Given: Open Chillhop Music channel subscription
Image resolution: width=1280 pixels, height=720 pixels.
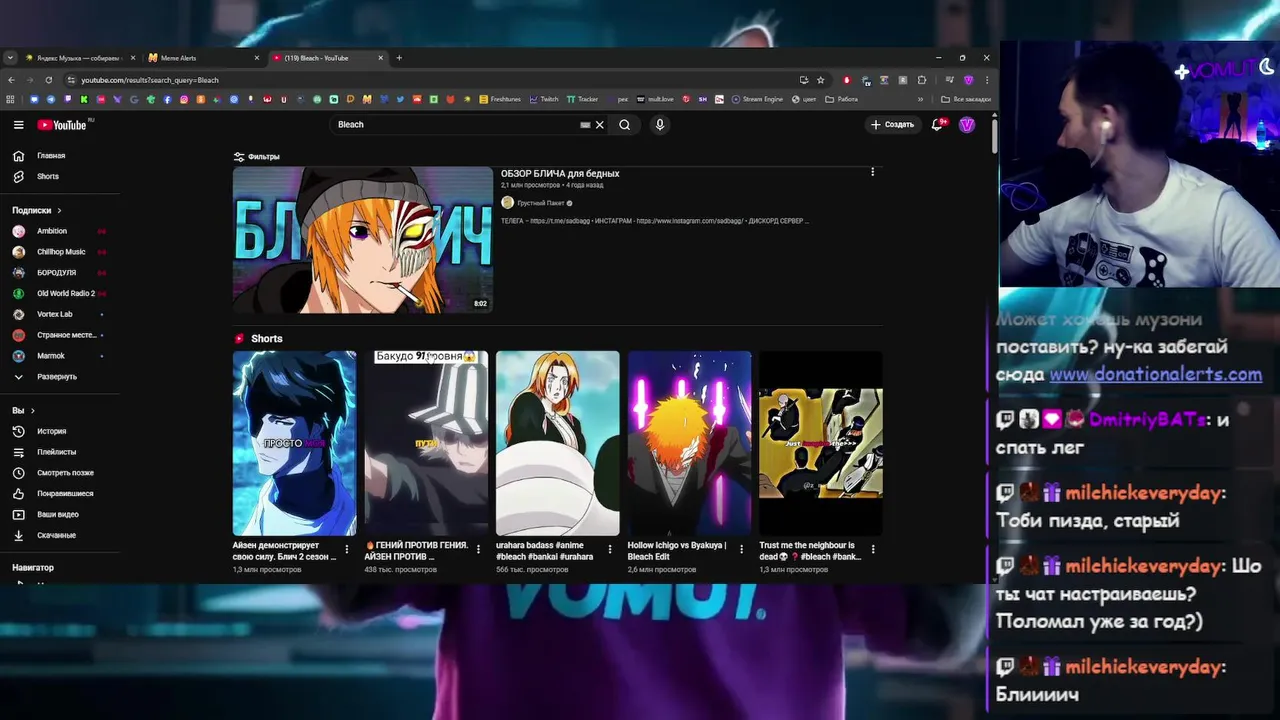Looking at the screenshot, I should pyautogui.click(x=60, y=252).
